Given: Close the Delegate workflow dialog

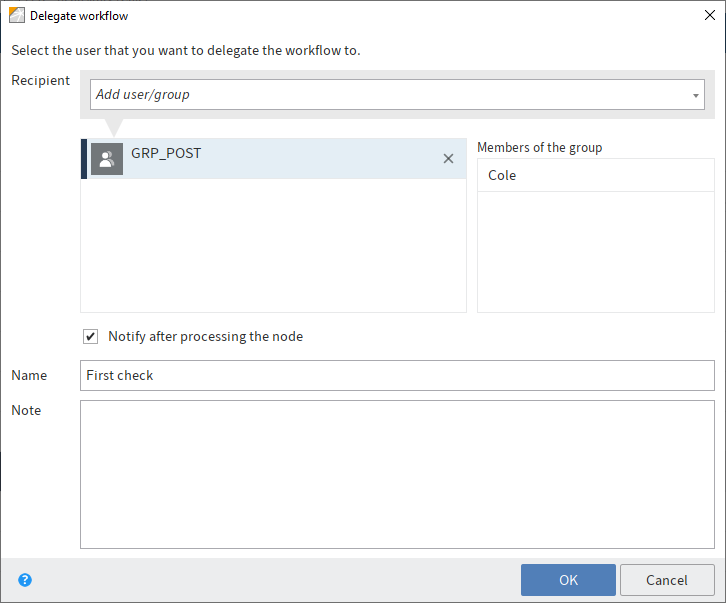Looking at the screenshot, I should 709,15.
